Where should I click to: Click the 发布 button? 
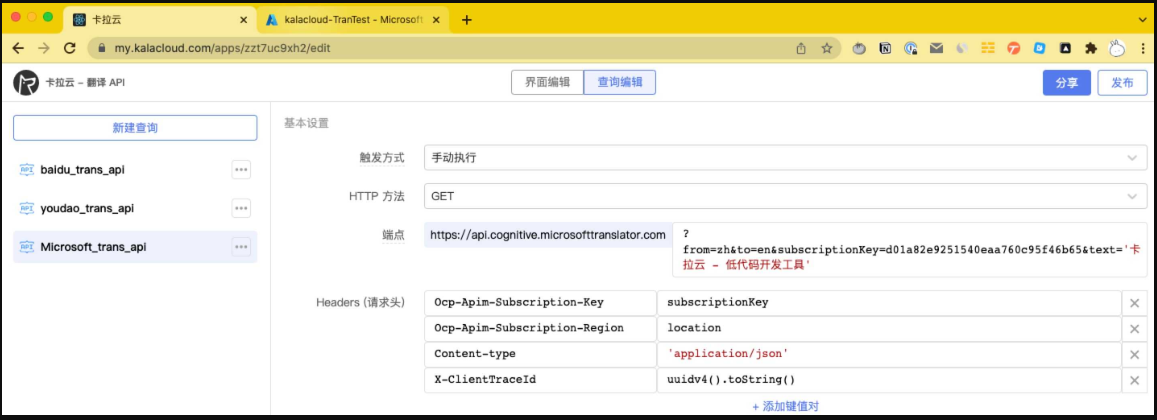click(1122, 83)
